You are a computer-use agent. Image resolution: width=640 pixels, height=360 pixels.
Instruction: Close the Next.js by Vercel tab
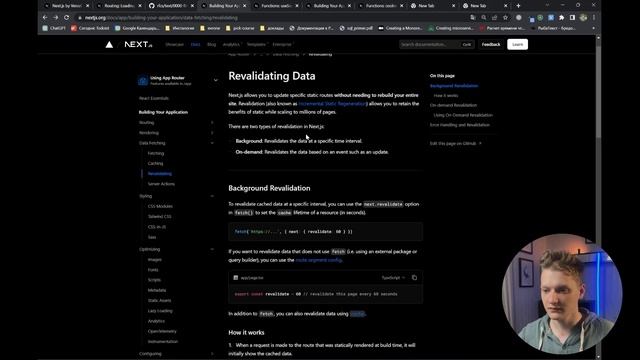(87, 6)
